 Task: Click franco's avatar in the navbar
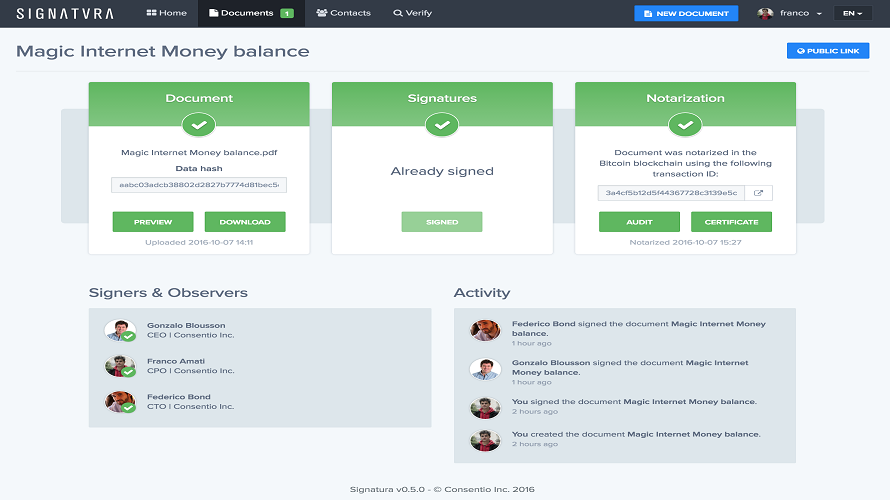pyautogui.click(x=765, y=13)
